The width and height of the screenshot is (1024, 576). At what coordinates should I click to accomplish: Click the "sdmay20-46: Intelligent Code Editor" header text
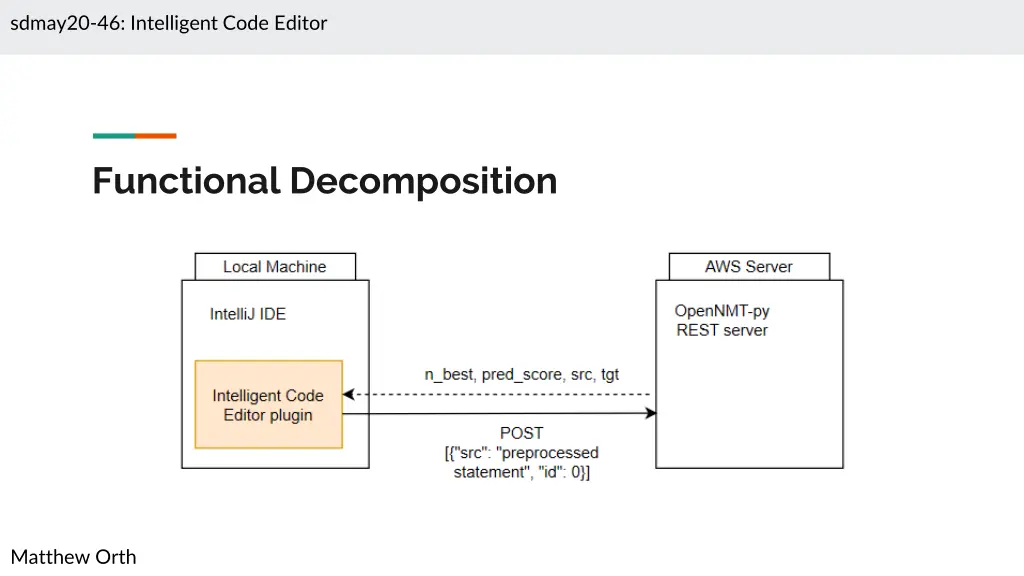tap(168, 23)
